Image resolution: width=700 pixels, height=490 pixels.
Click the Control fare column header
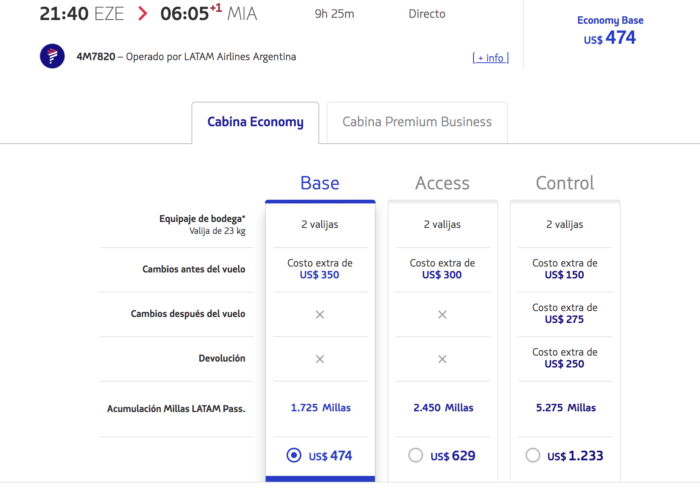(565, 183)
